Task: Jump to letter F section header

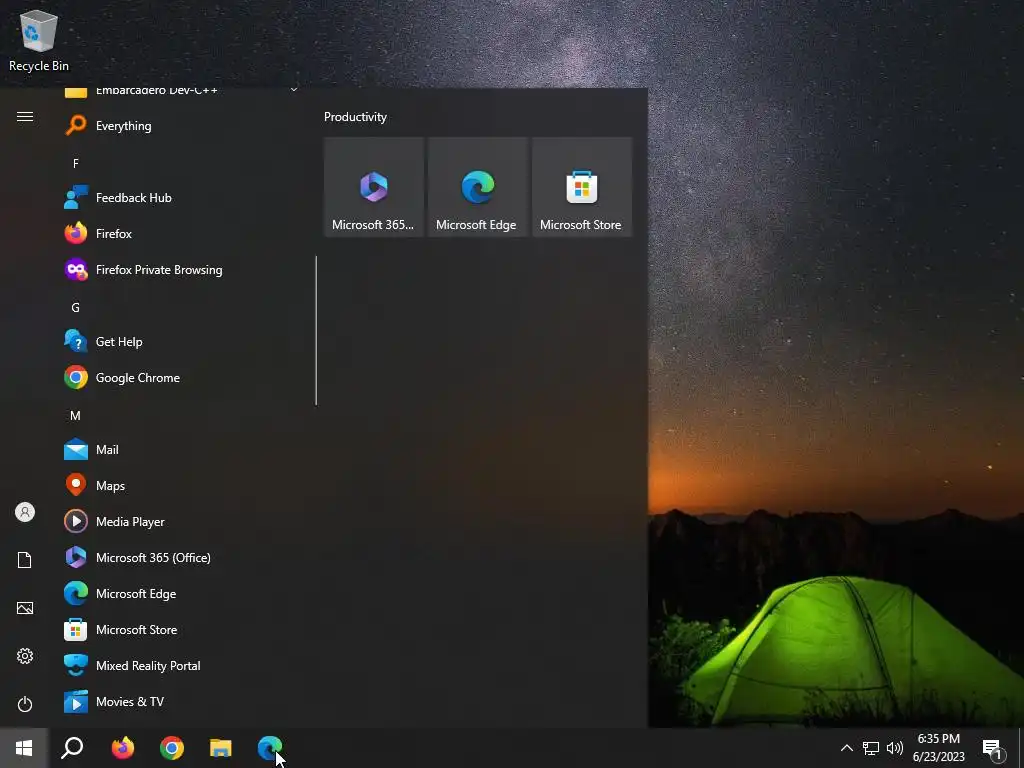Action: (76, 163)
